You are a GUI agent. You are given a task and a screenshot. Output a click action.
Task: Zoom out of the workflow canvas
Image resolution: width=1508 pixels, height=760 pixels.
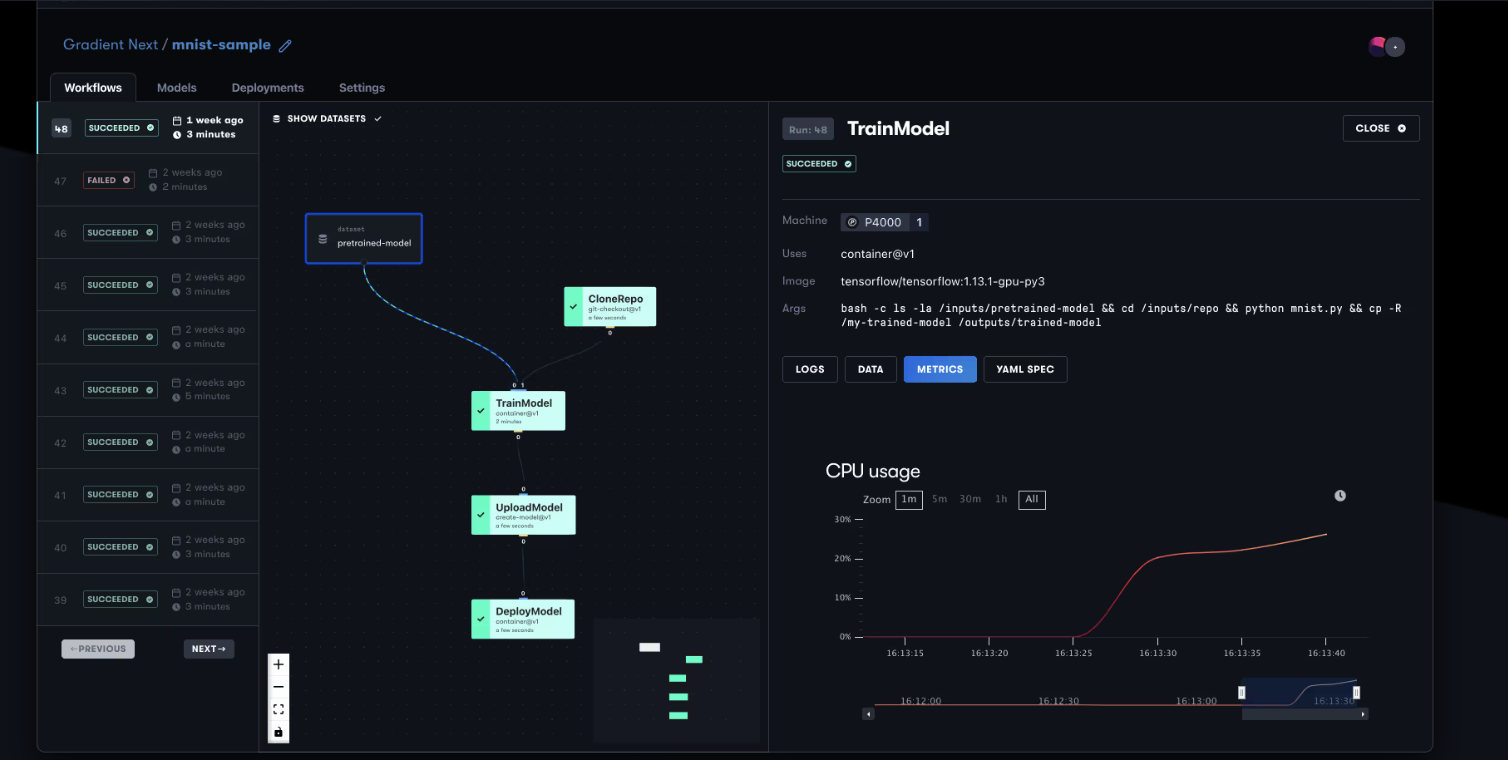pos(278,687)
